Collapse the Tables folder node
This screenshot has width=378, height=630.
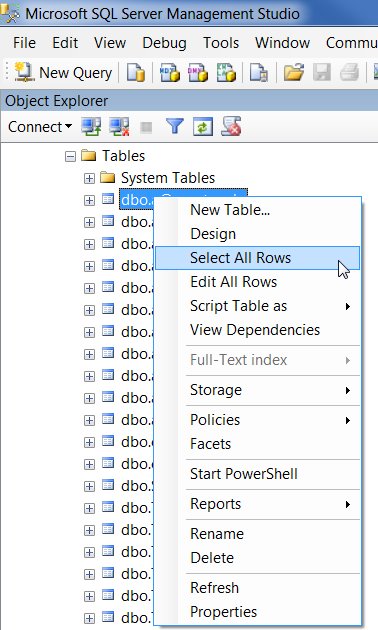70,156
